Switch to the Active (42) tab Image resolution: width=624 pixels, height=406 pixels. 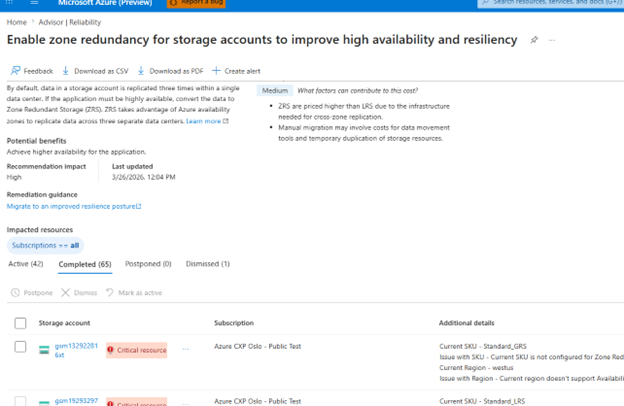coord(26,264)
